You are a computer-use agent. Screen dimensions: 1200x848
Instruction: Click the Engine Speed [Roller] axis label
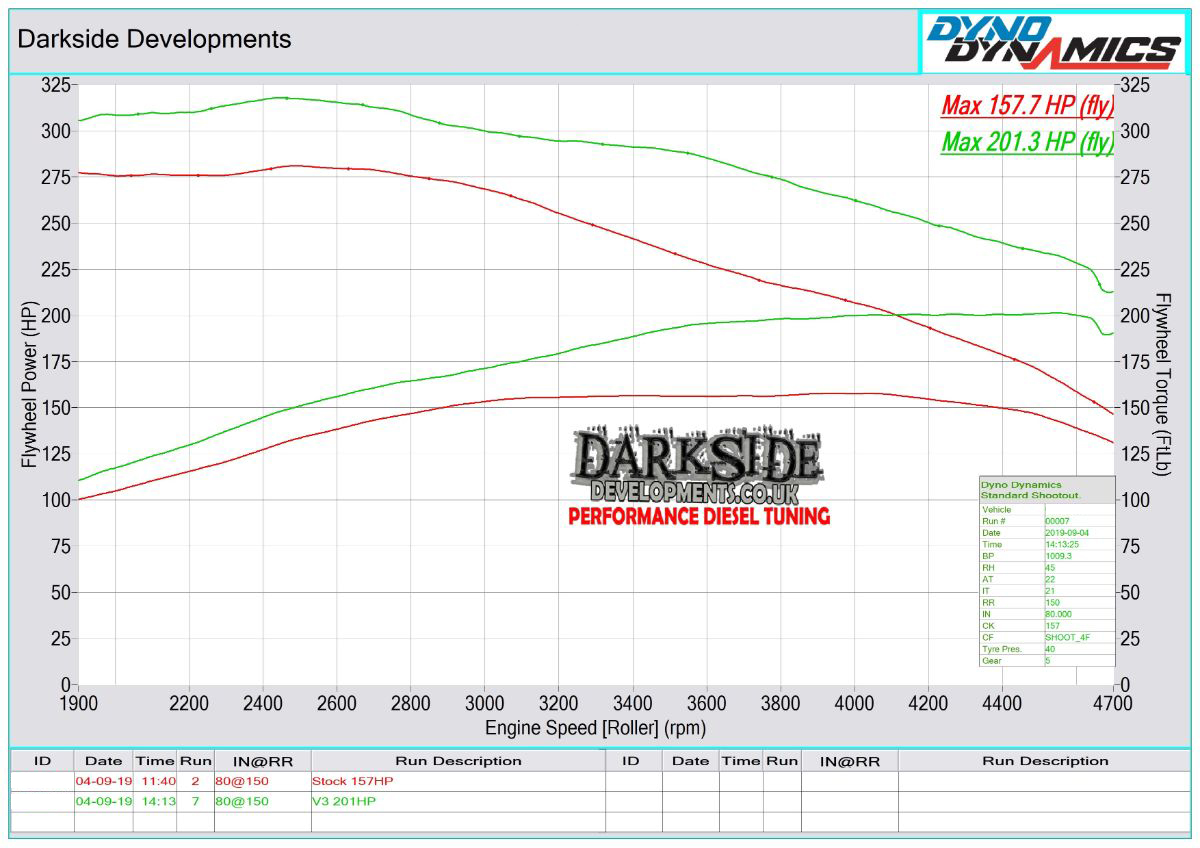pos(595,728)
